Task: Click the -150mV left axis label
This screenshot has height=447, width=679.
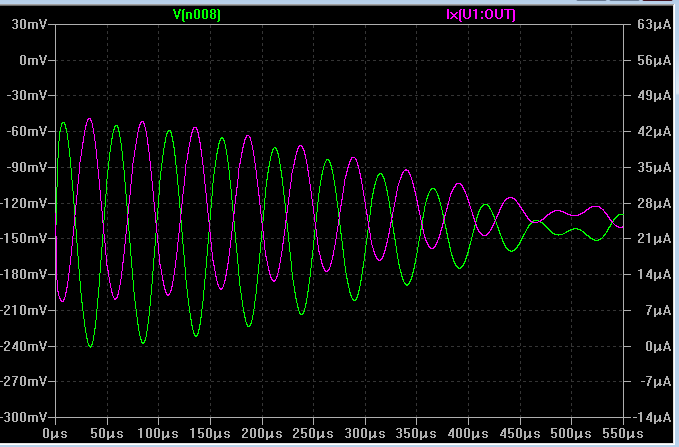Action: pos(23,238)
